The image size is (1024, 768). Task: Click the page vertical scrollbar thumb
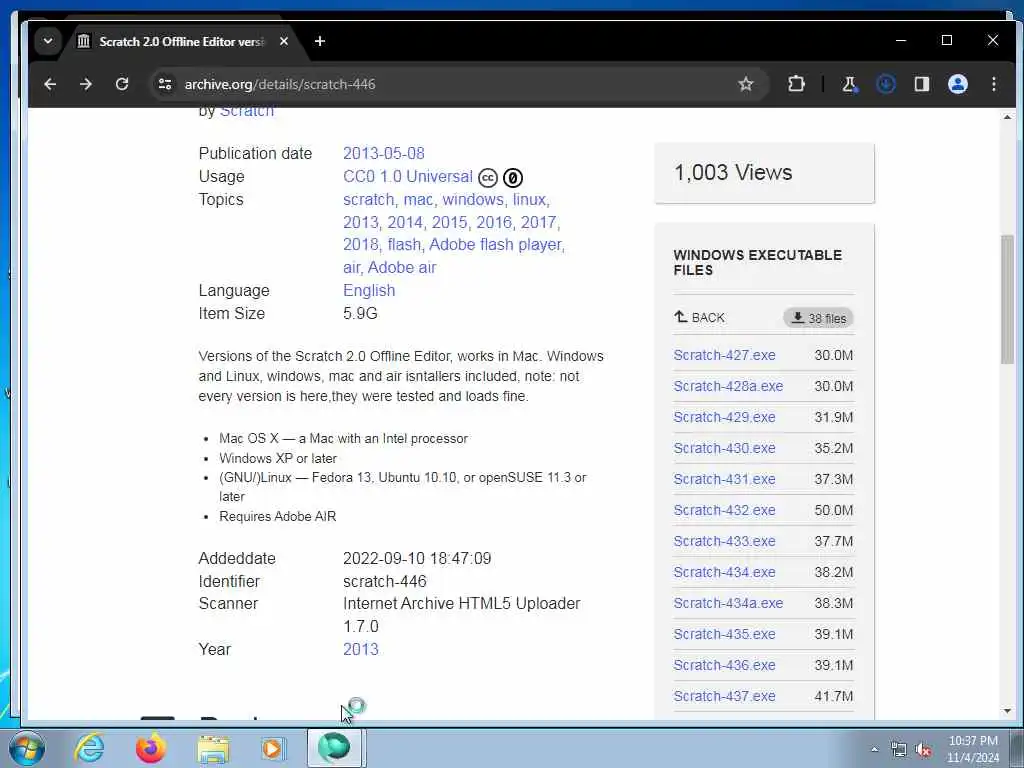(x=1007, y=299)
